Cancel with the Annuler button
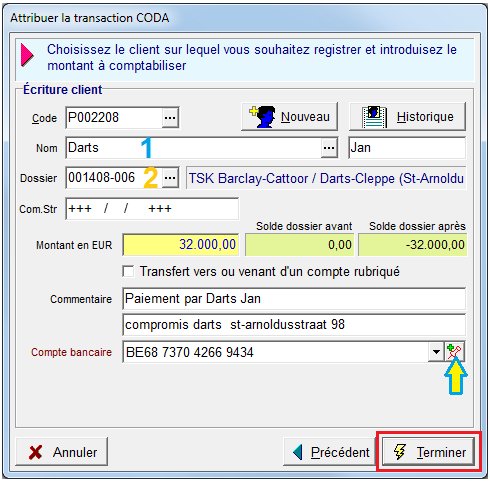Viewport: 490px width, 481px height. [62, 452]
